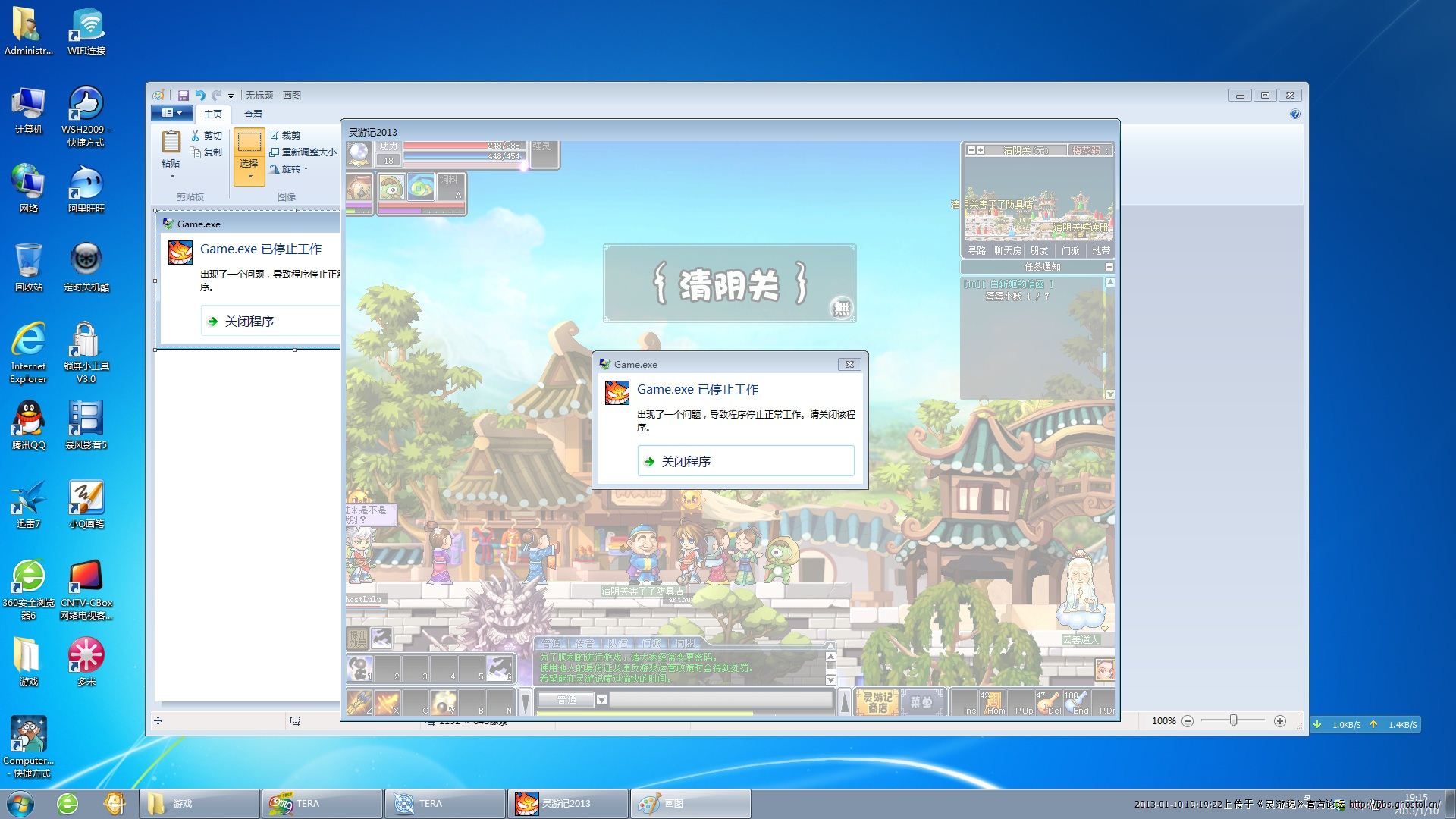Collapse the 任务通知 quest panel with its minus button
Image resolution: width=1456 pixels, height=819 pixels.
[1109, 267]
